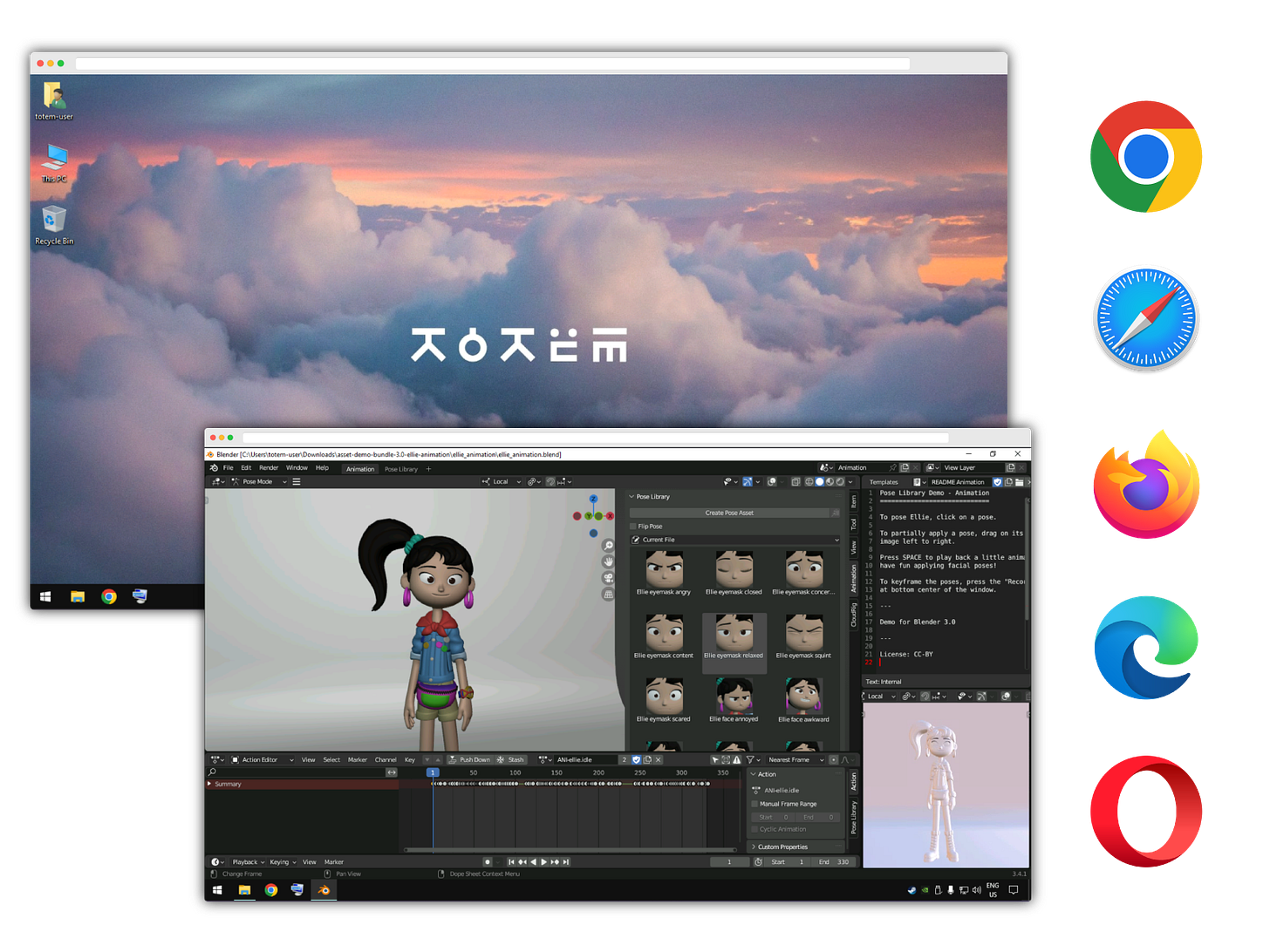Click the Create Pose Asset button

point(729,513)
